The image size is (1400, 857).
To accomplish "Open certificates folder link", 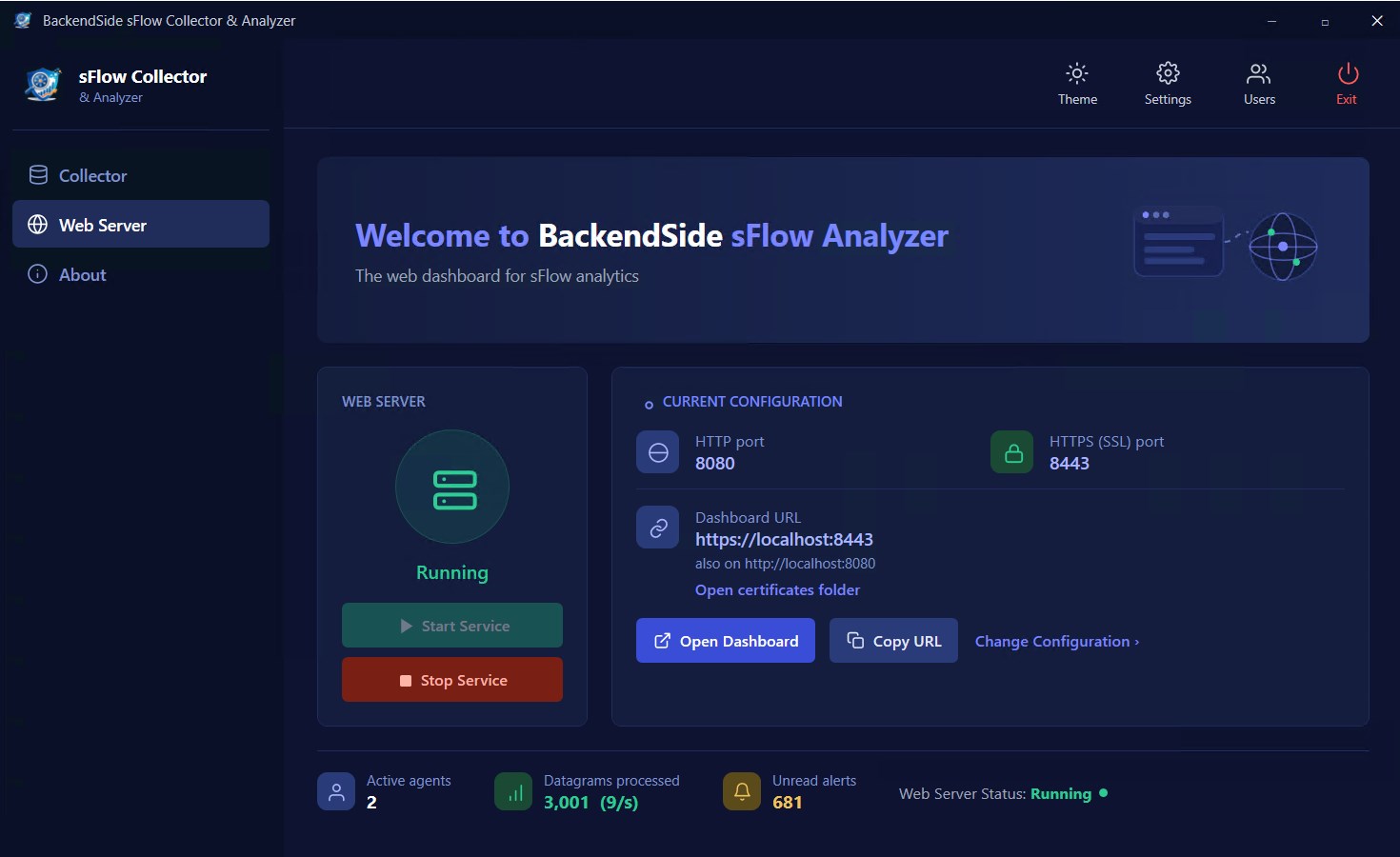I will pyautogui.click(x=777, y=590).
